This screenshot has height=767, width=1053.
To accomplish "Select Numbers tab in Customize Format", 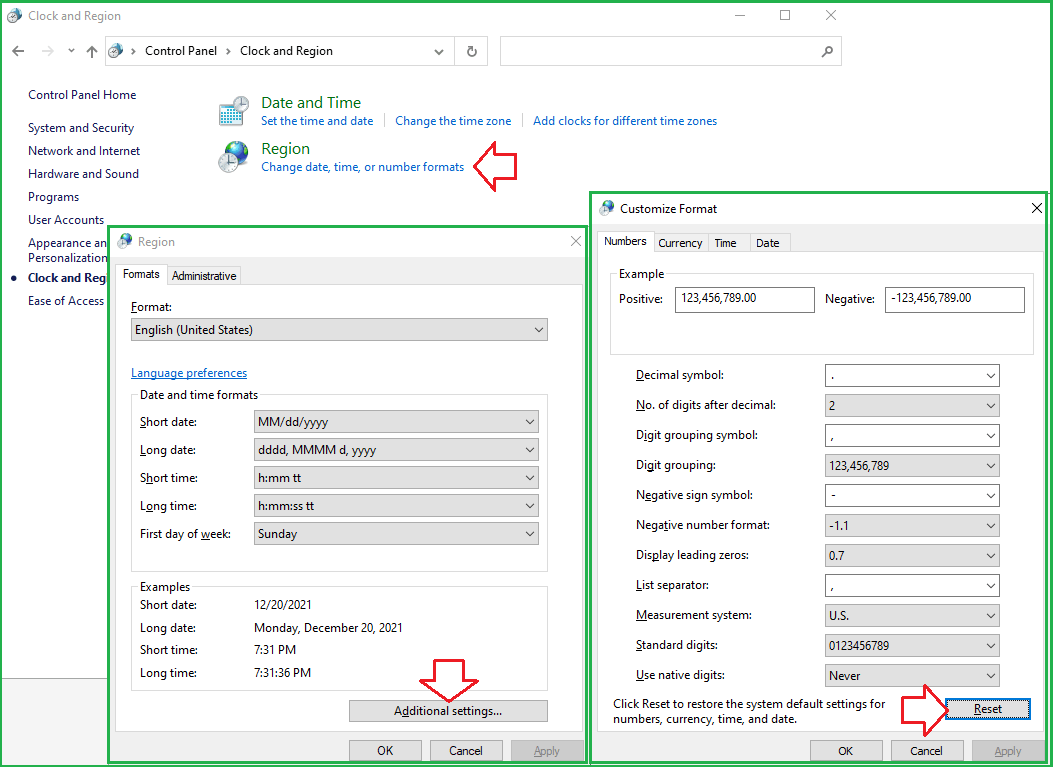I will coord(625,241).
